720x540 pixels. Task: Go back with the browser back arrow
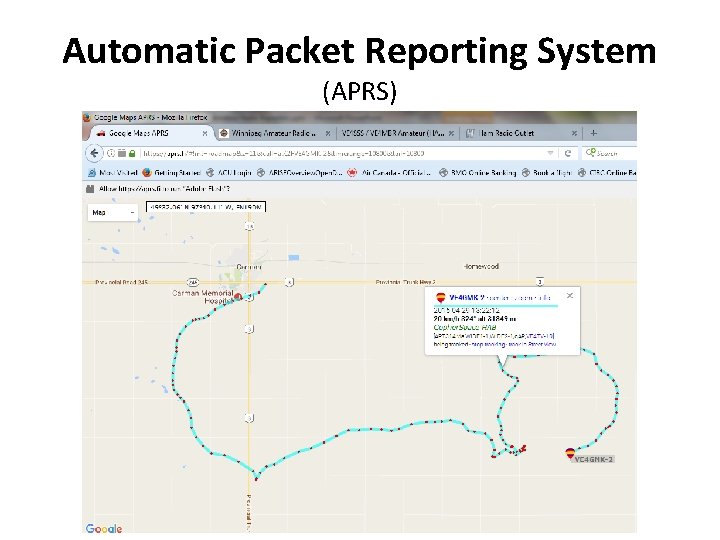94,153
